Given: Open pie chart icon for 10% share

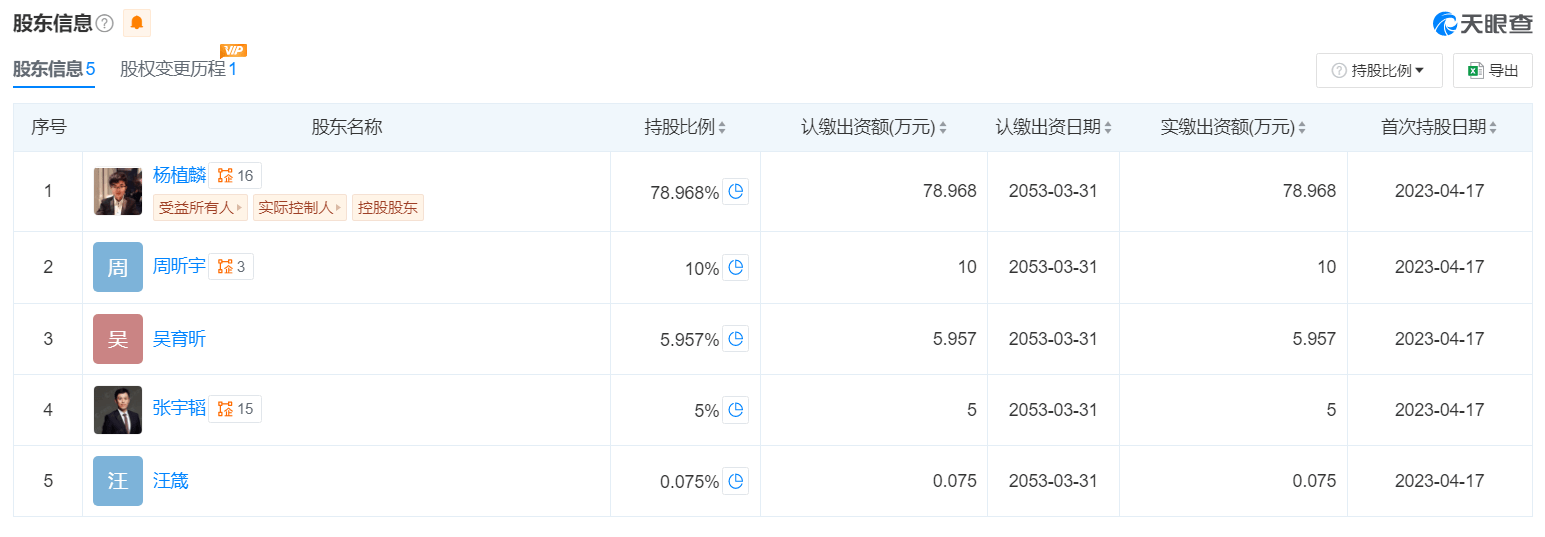Looking at the screenshot, I should coord(736,267).
